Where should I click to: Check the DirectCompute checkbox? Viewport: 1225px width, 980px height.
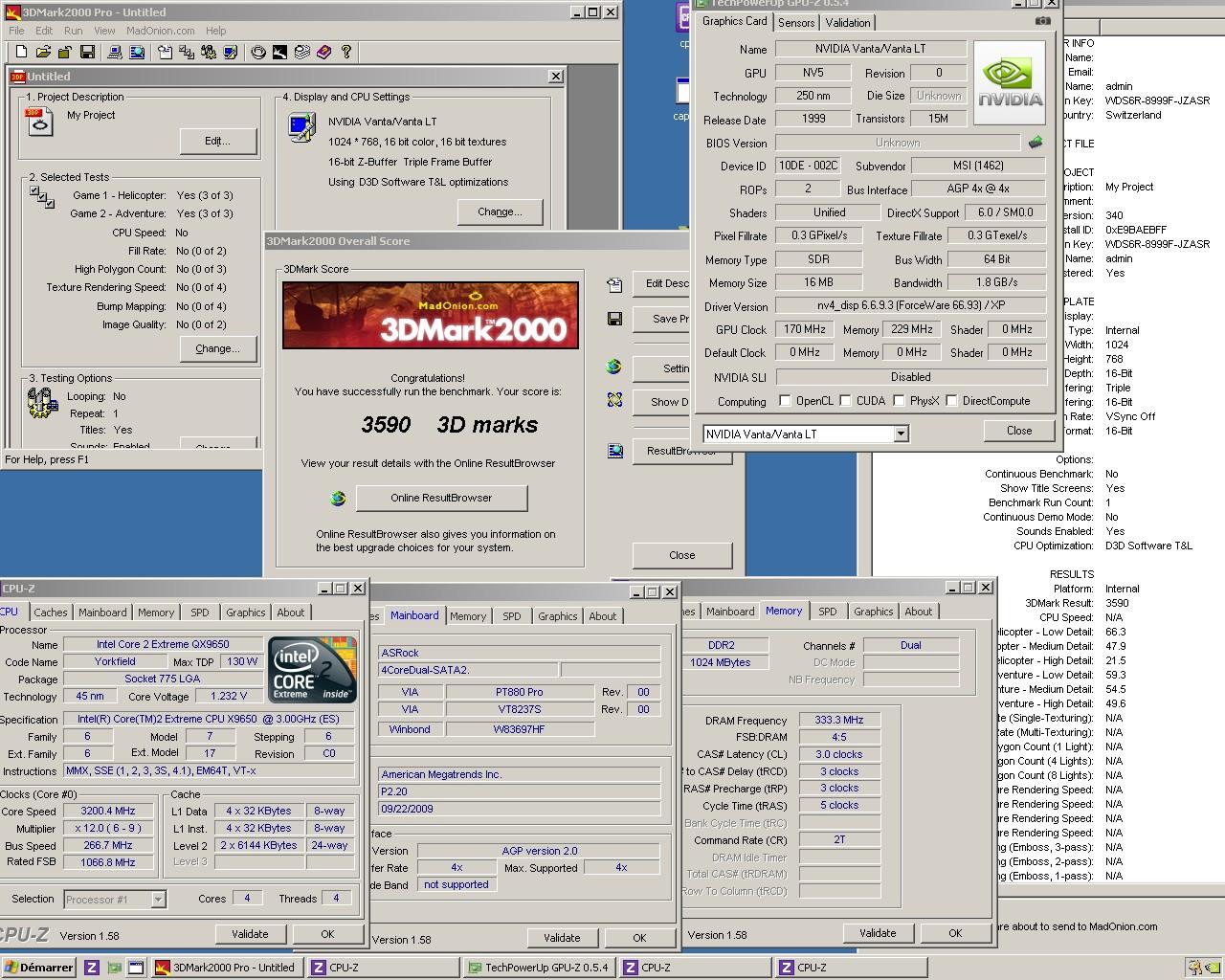[952, 401]
